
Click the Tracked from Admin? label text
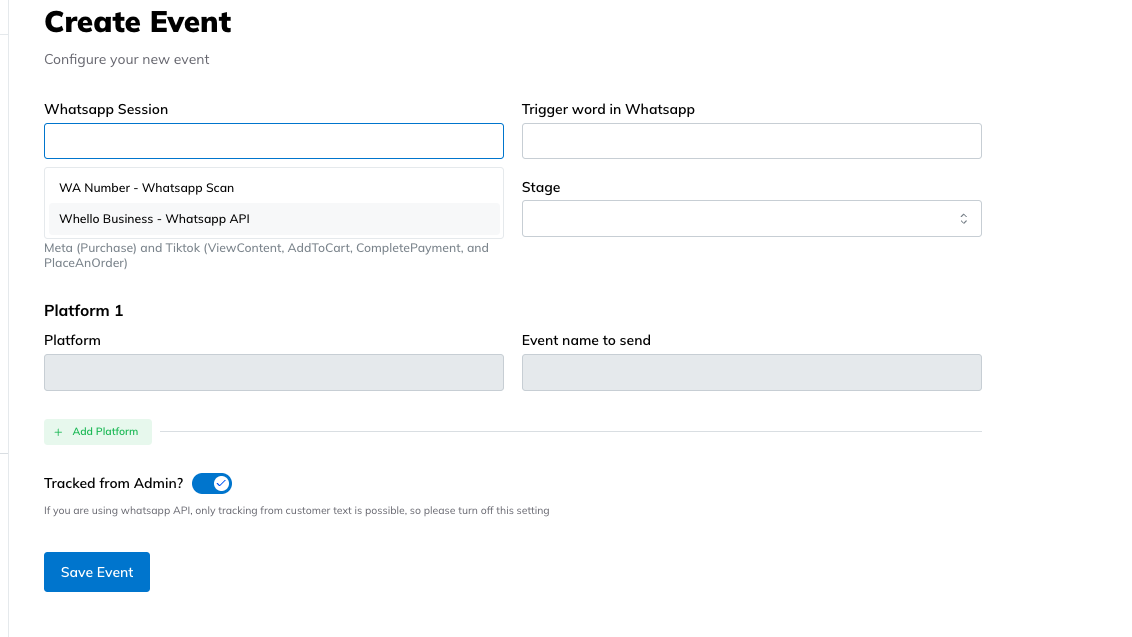click(113, 483)
